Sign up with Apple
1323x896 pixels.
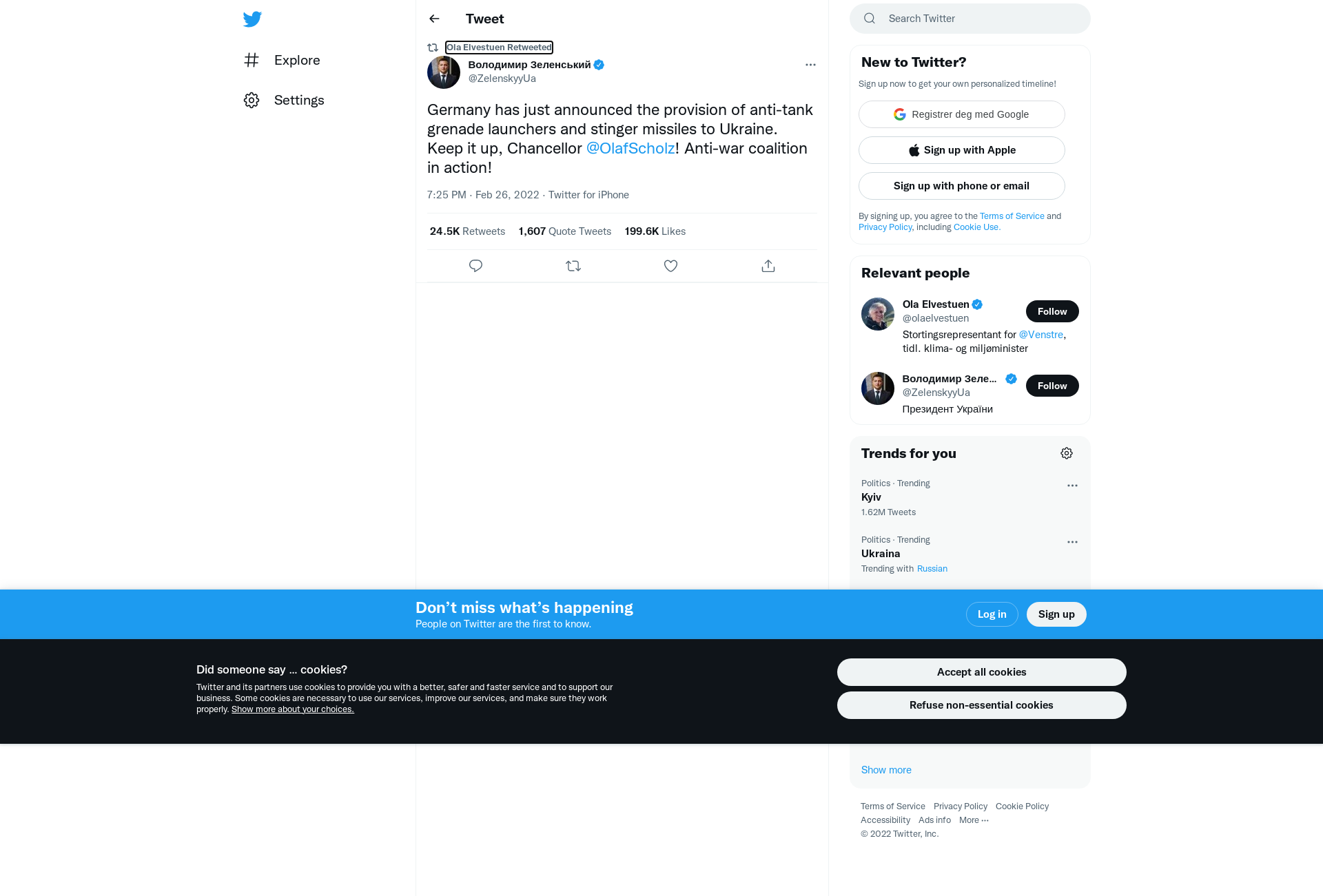click(x=962, y=150)
